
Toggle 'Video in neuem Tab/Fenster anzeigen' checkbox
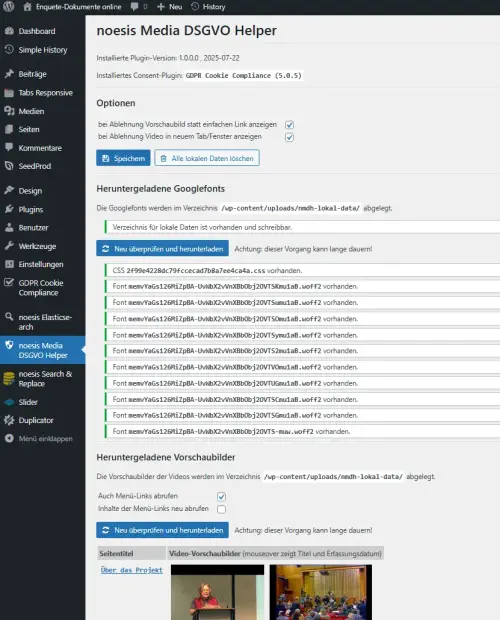coord(289,137)
